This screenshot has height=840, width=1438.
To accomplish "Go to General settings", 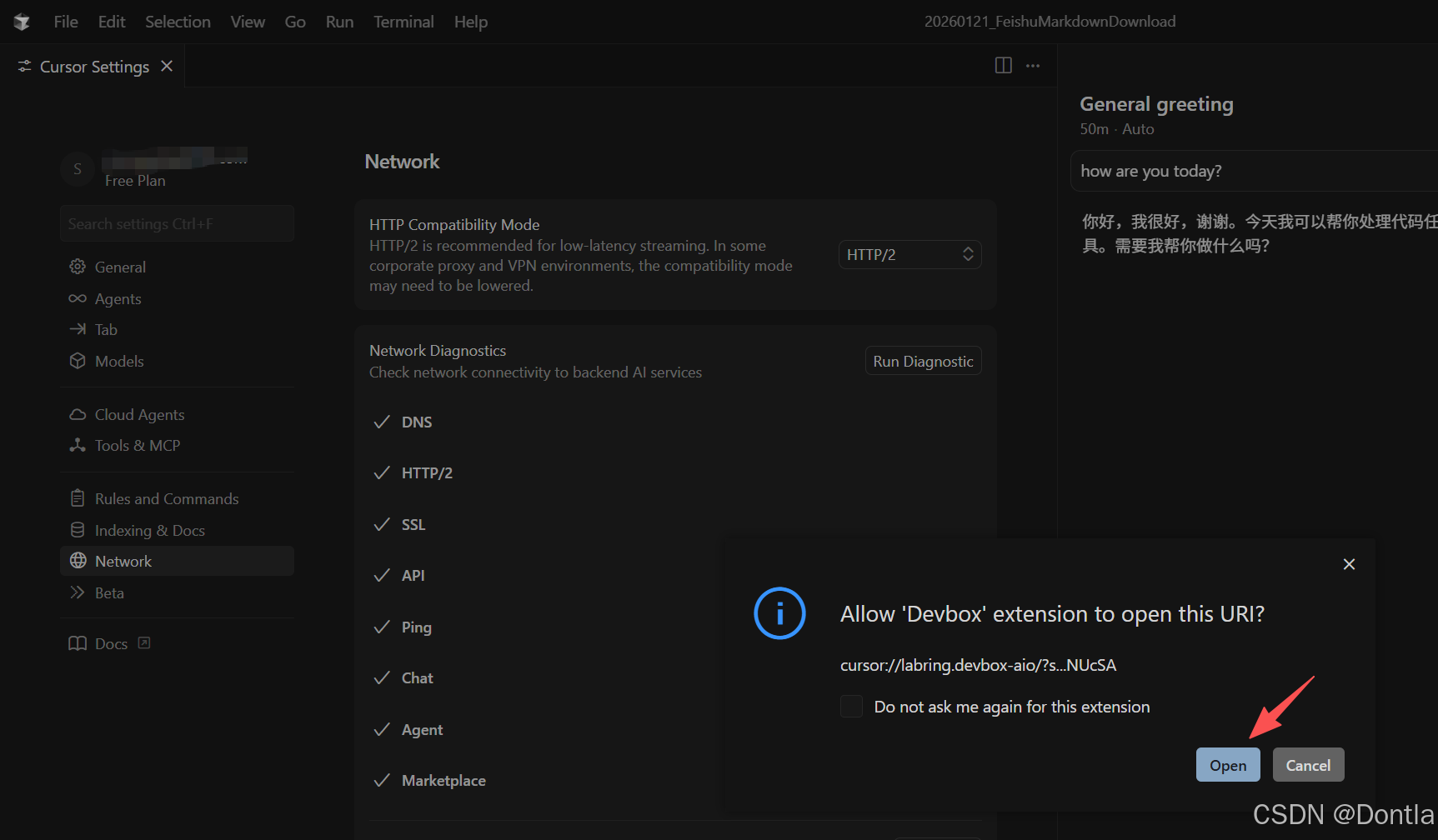I will click(177, 267).
